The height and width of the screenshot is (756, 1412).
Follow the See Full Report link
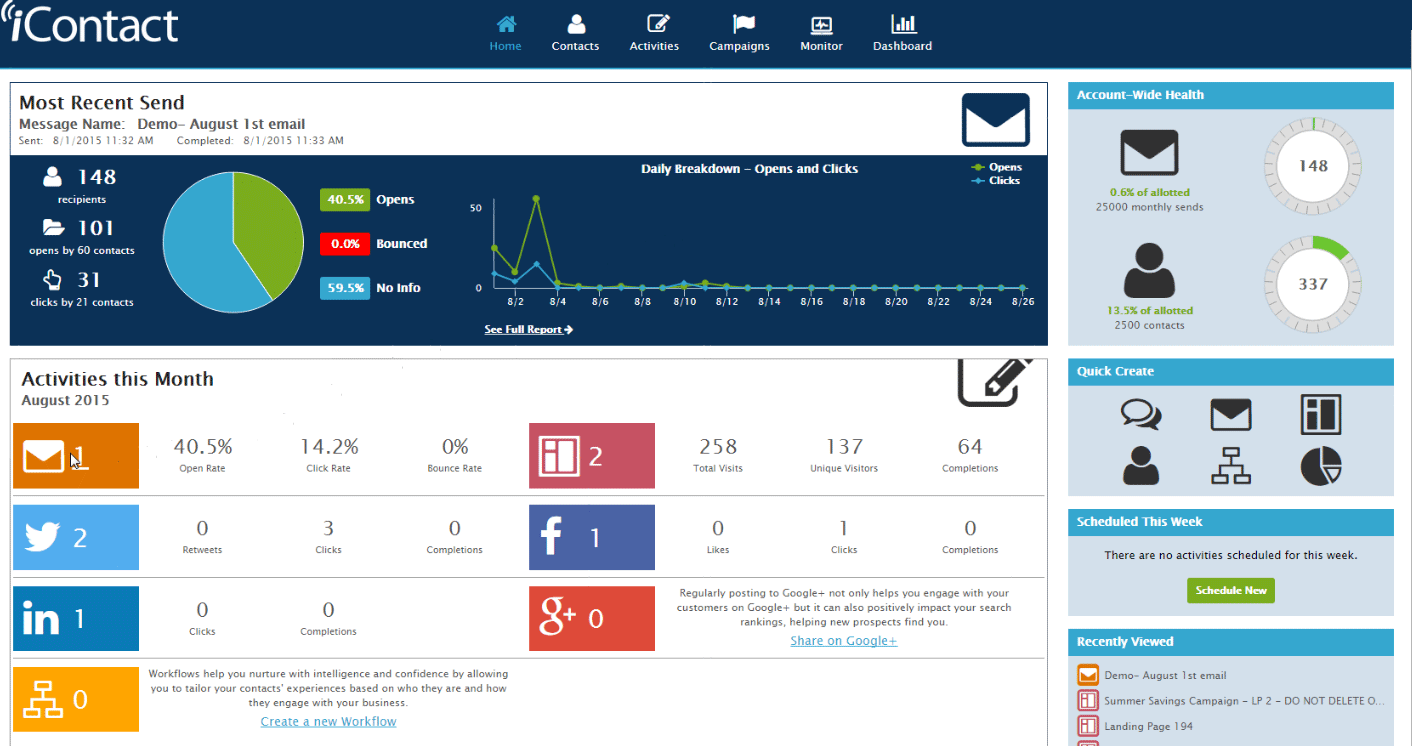(x=528, y=329)
